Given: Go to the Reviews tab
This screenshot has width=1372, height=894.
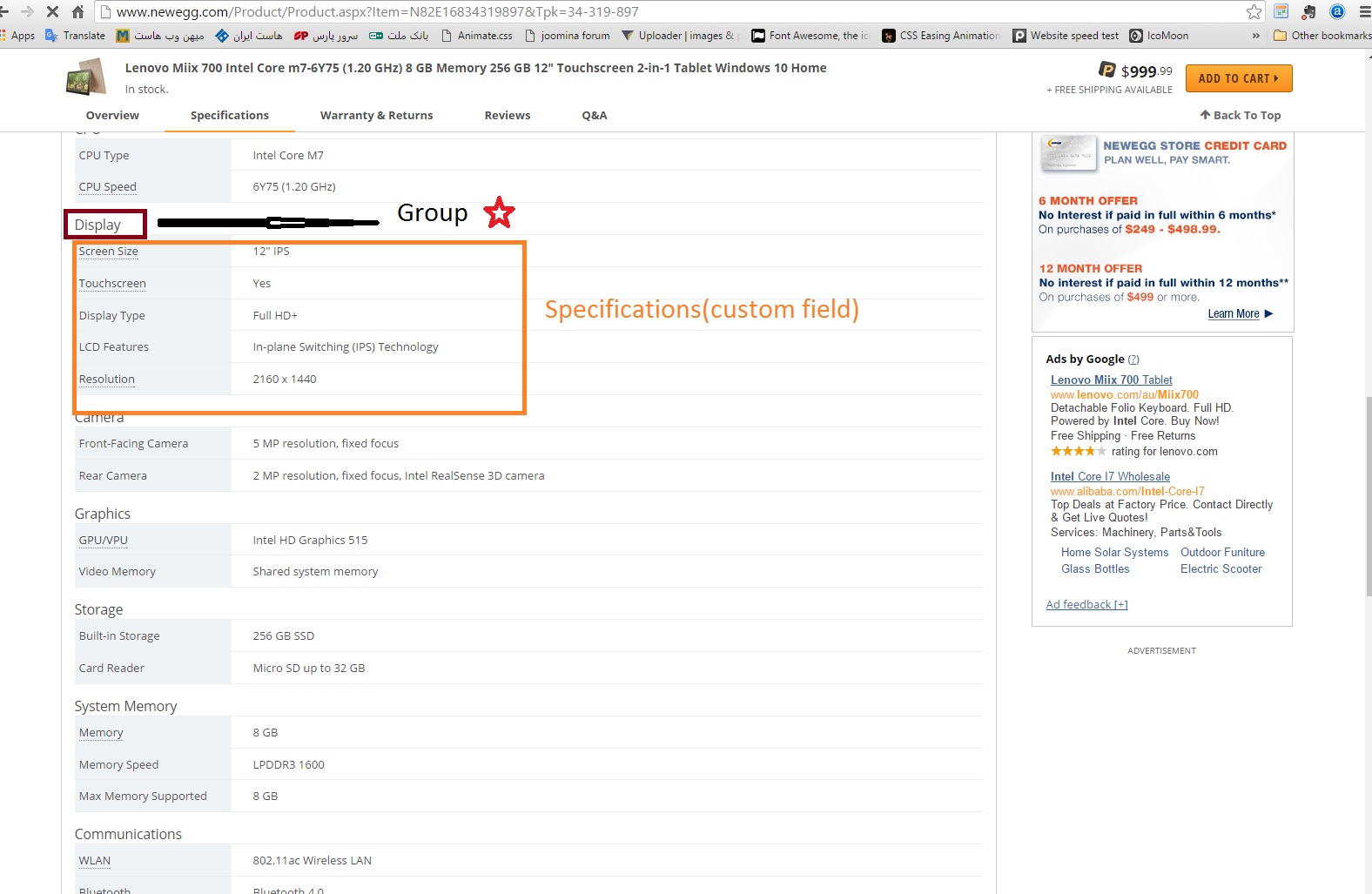Looking at the screenshot, I should tap(508, 115).
